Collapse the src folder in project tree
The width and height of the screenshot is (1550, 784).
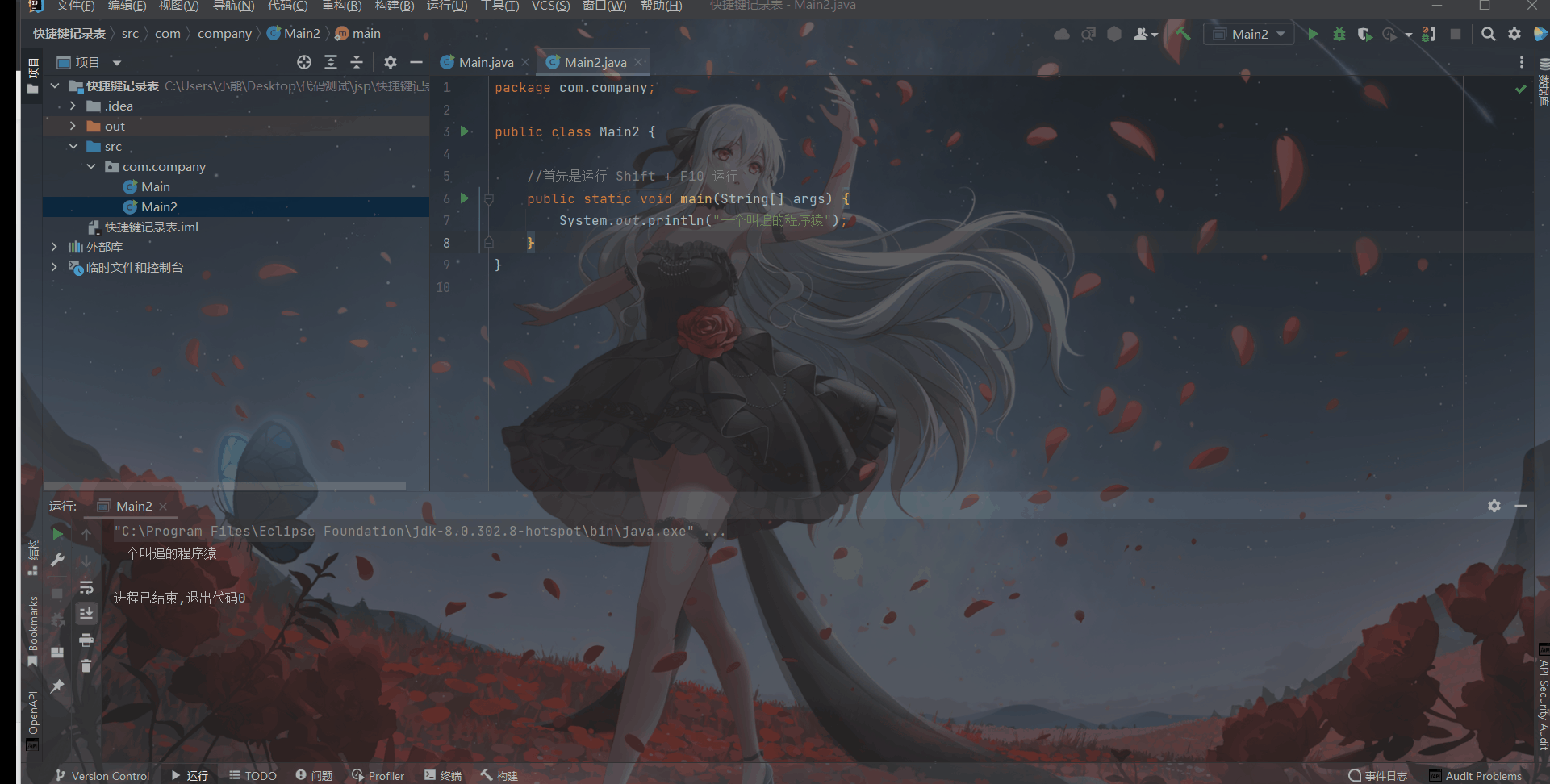click(74, 146)
